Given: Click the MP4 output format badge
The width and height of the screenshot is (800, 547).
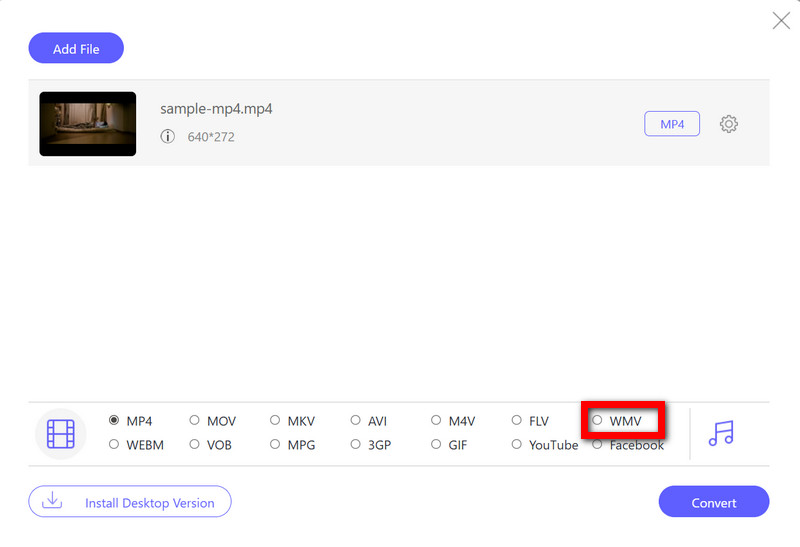Looking at the screenshot, I should tap(671, 124).
